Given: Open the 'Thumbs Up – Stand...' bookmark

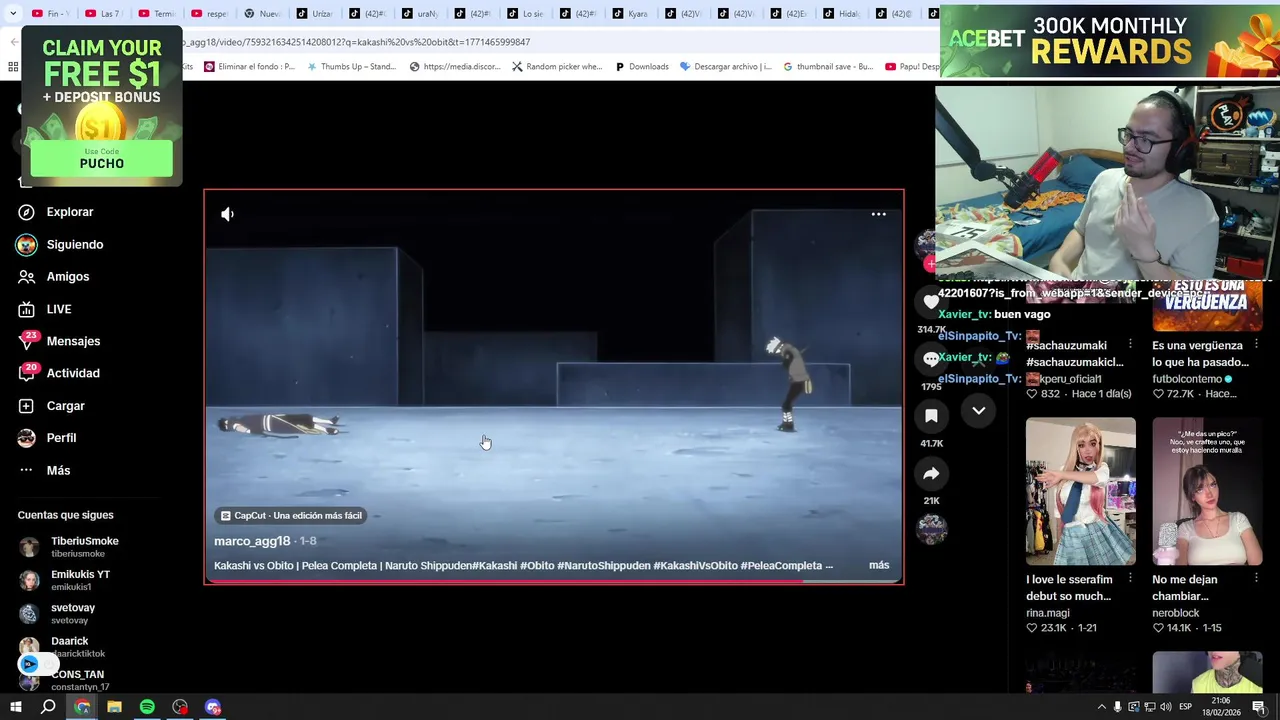Looking at the screenshot, I should 351,67.
